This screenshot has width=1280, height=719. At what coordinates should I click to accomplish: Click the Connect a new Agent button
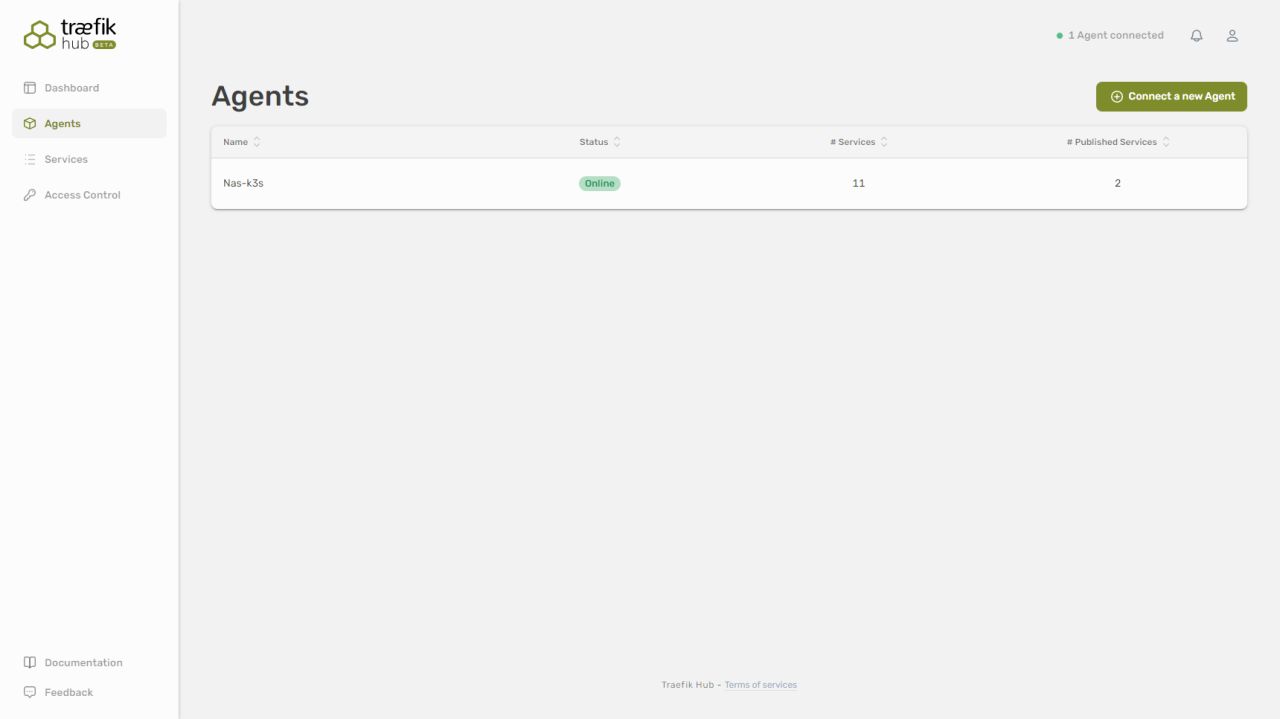click(x=1171, y=97)
